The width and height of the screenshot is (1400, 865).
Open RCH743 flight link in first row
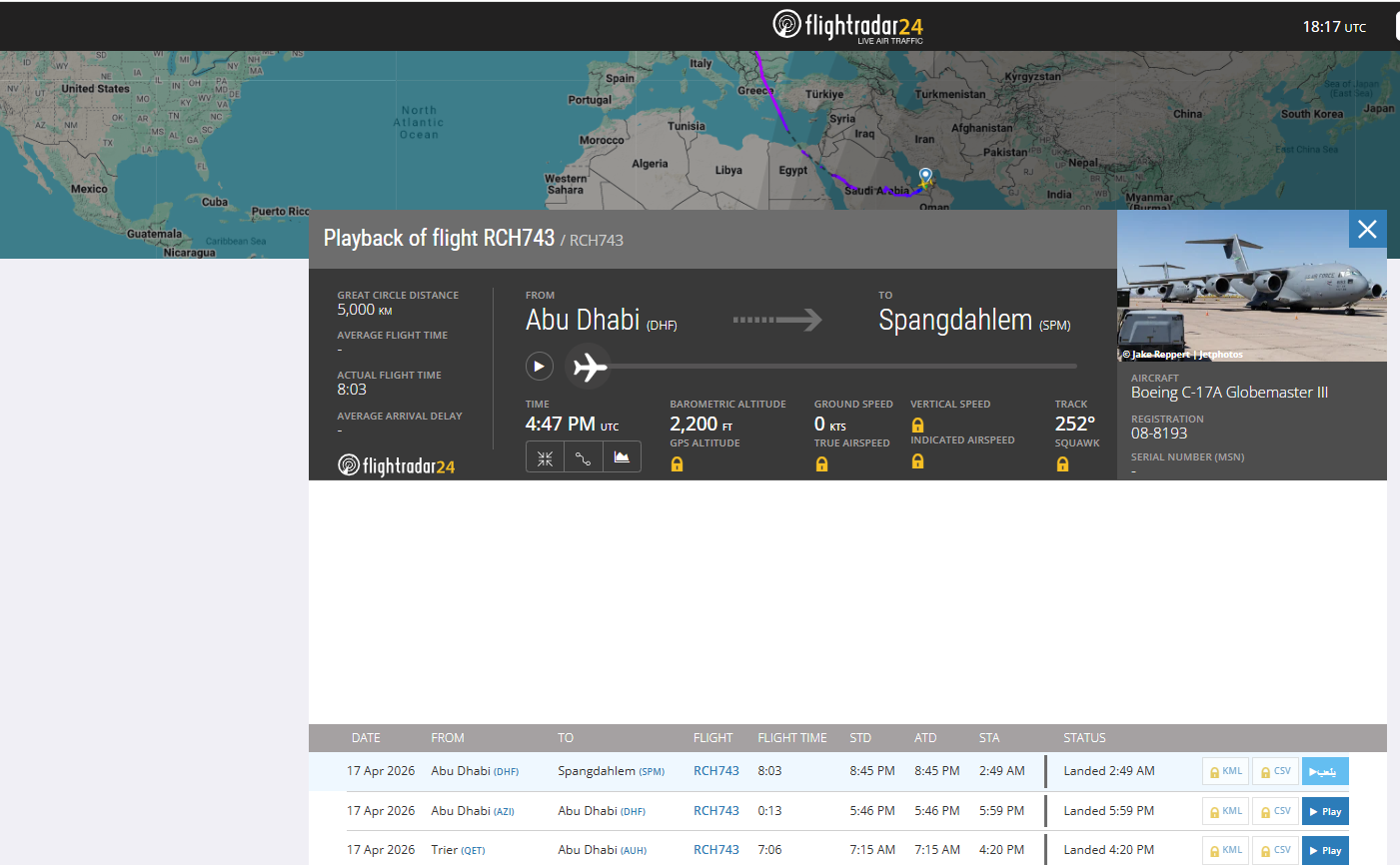(716, 771)
